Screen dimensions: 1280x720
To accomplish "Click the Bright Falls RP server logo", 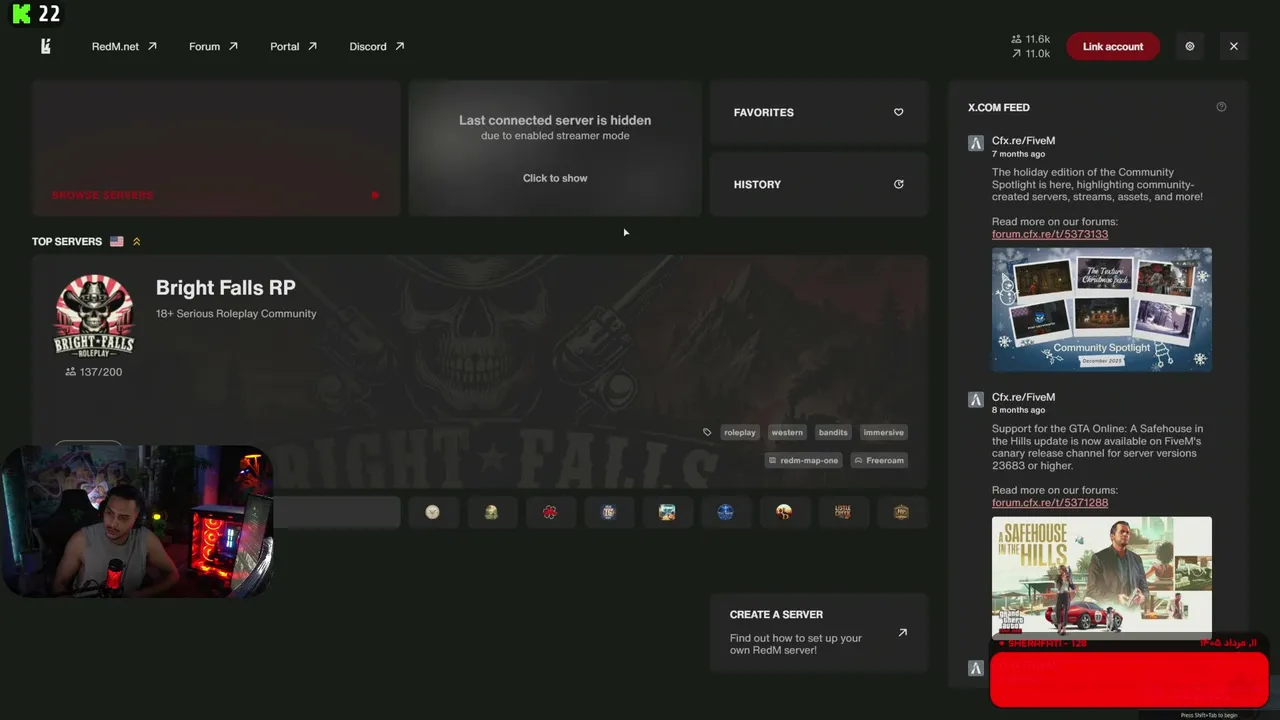I will pos(94,316).
